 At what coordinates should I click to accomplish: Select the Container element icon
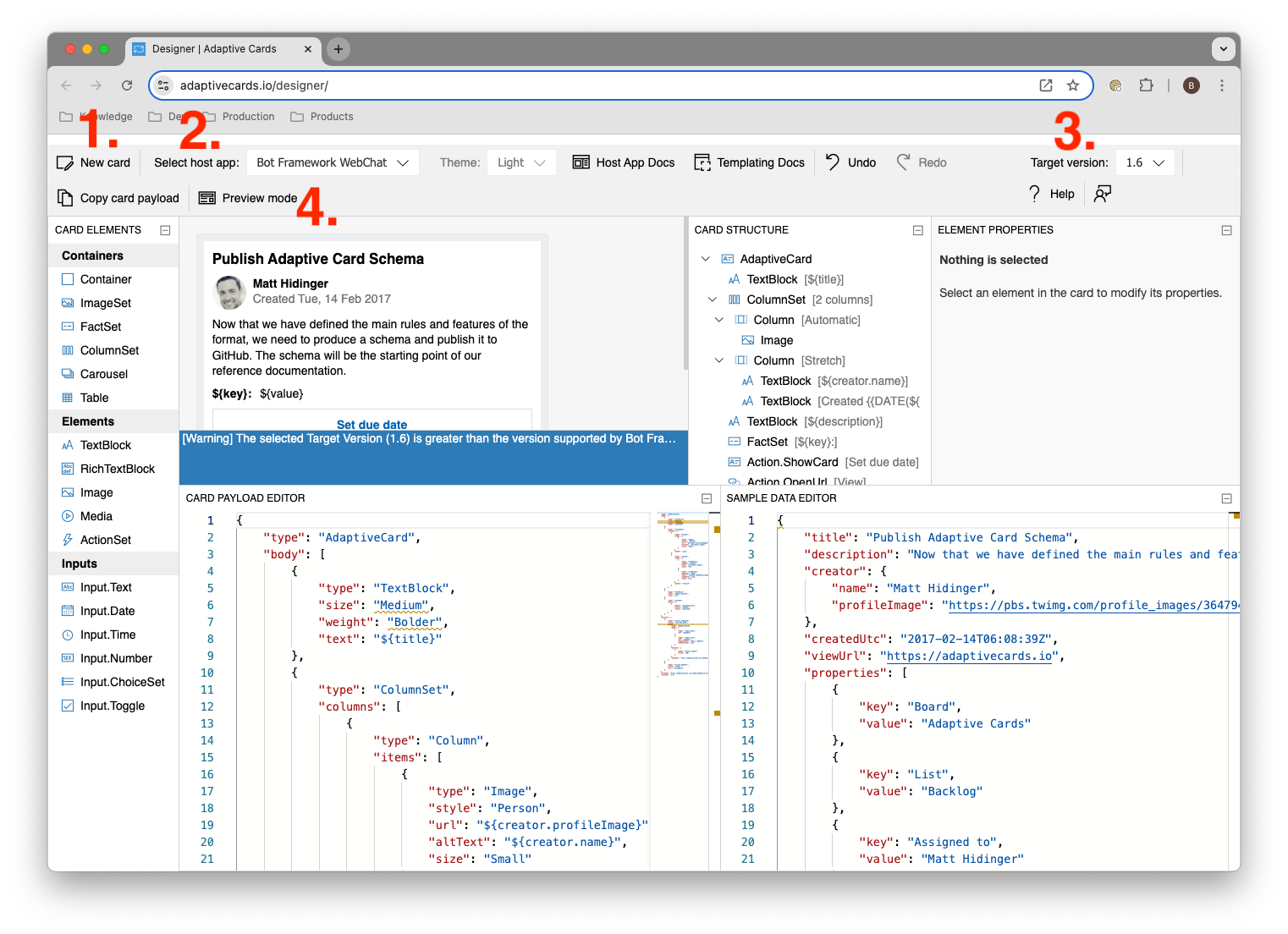click(68, 279)
